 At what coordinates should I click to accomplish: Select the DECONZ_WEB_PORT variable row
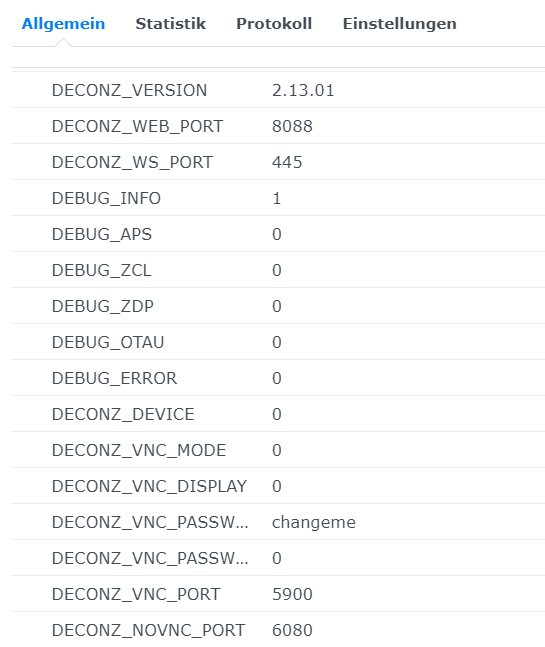pyautogui.click(x=278, y=126)
